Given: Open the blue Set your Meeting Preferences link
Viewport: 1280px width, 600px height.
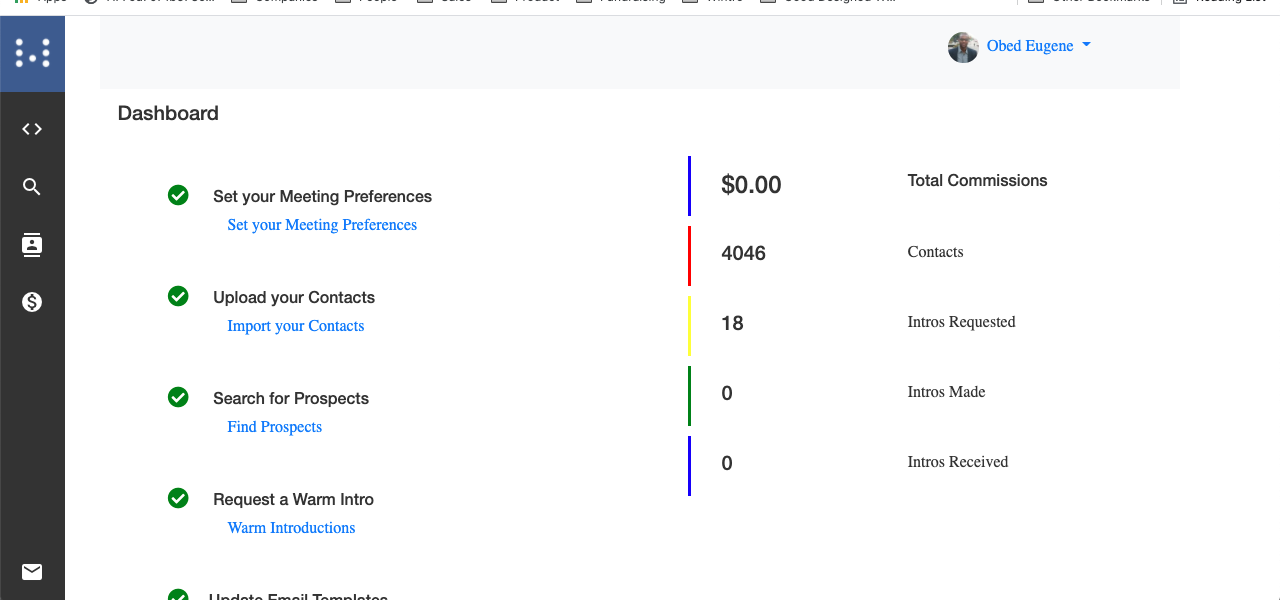Looking at the screenshot, I should tap(322, 225).
